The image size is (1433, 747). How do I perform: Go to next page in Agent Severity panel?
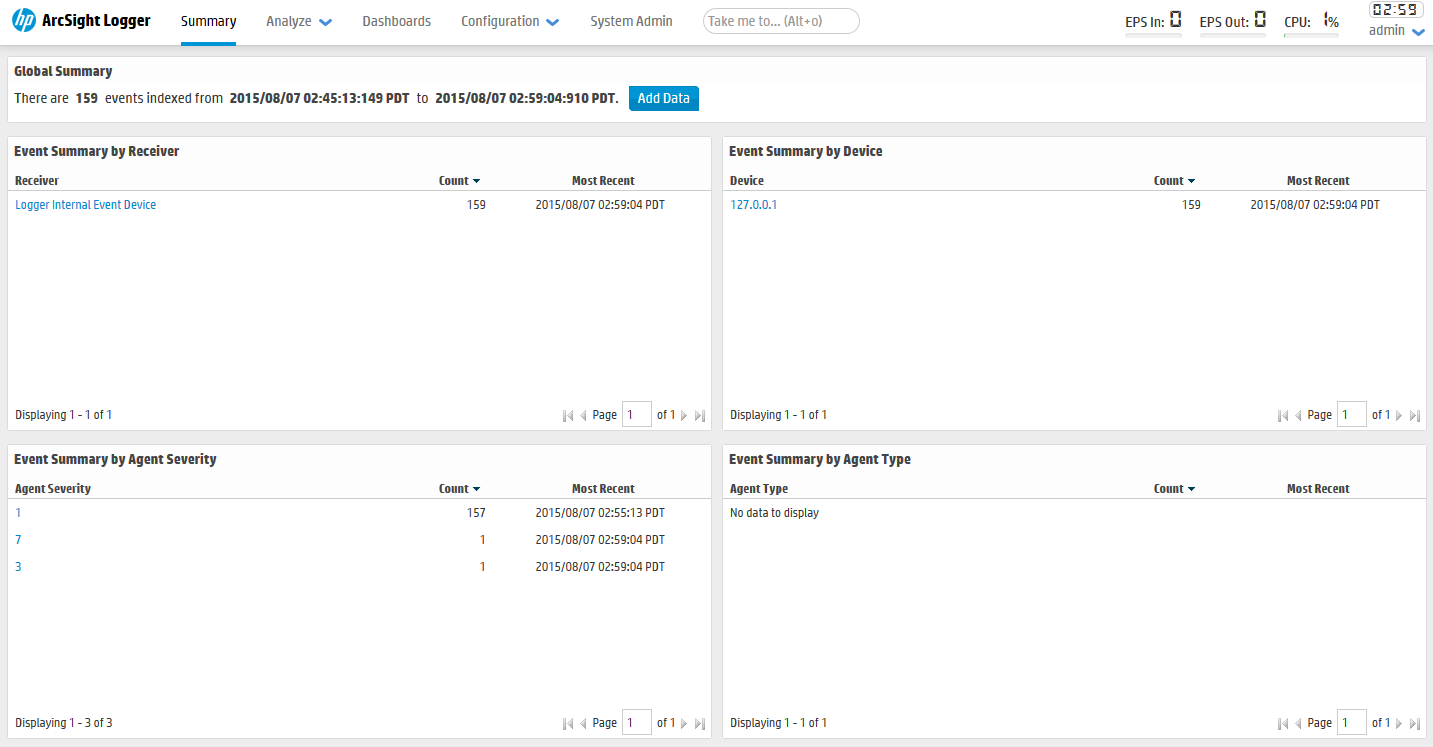pos(684,723)
